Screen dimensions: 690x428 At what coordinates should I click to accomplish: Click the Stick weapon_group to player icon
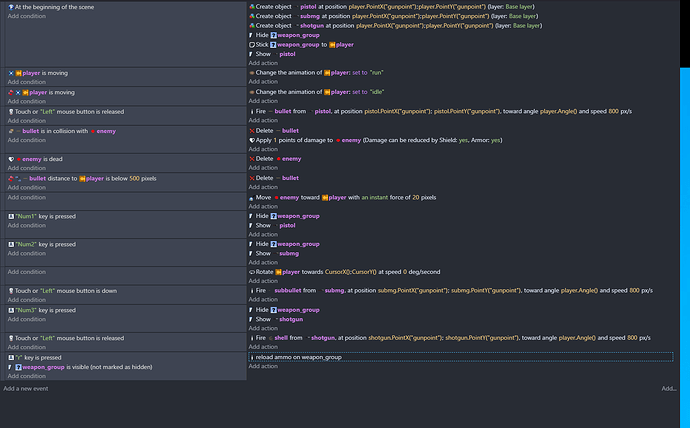(251, 45)
